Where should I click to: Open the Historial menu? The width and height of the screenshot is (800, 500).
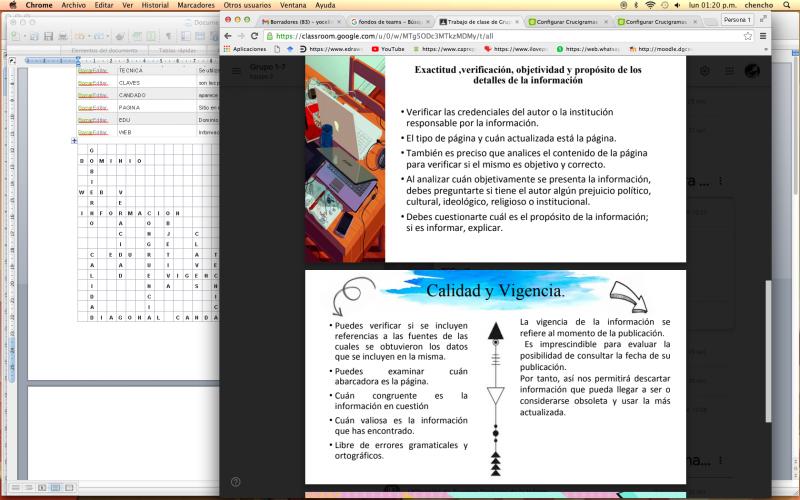(x=155, y=5)
